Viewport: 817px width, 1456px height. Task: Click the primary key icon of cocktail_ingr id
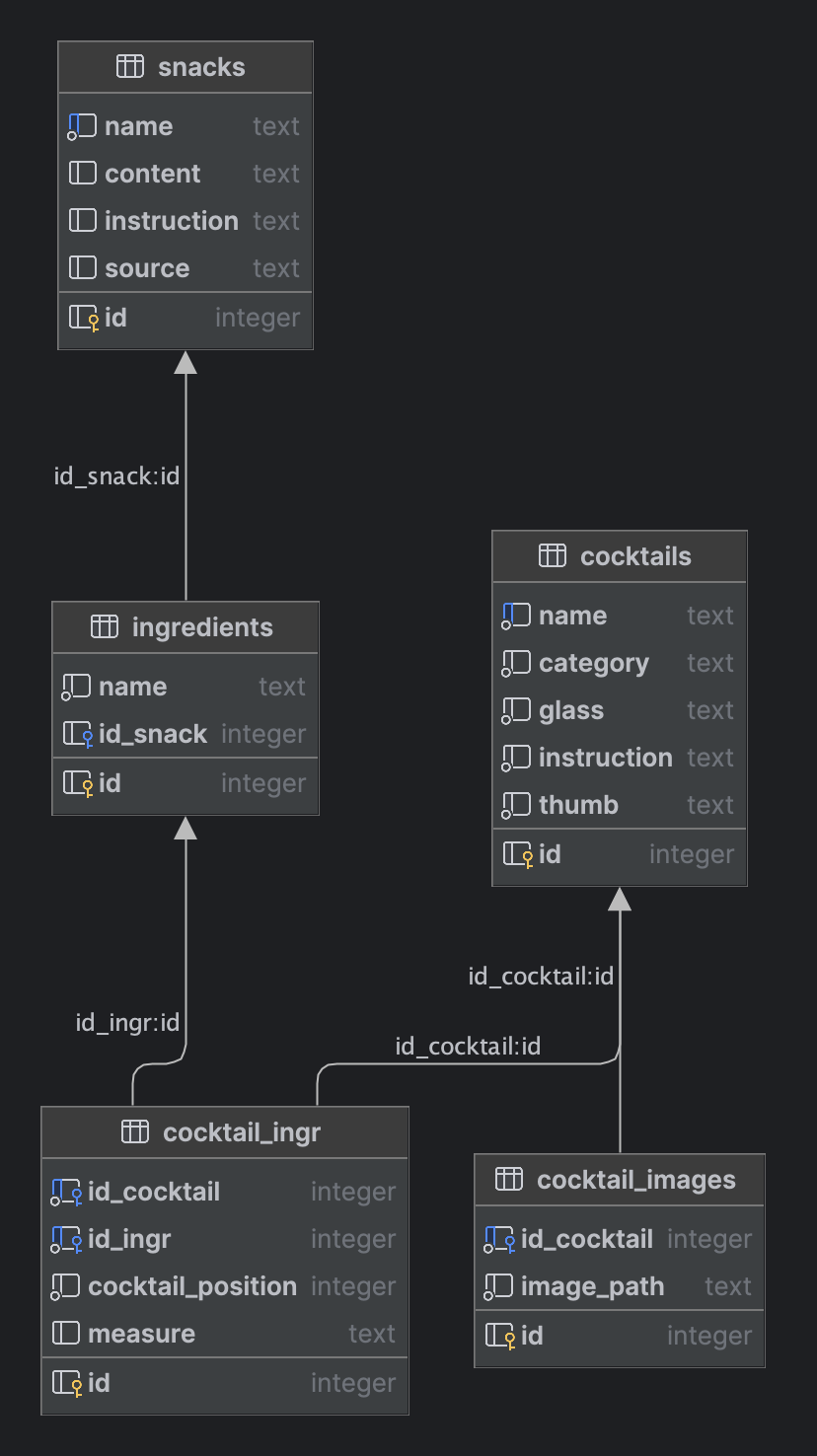coord(67,1384)
